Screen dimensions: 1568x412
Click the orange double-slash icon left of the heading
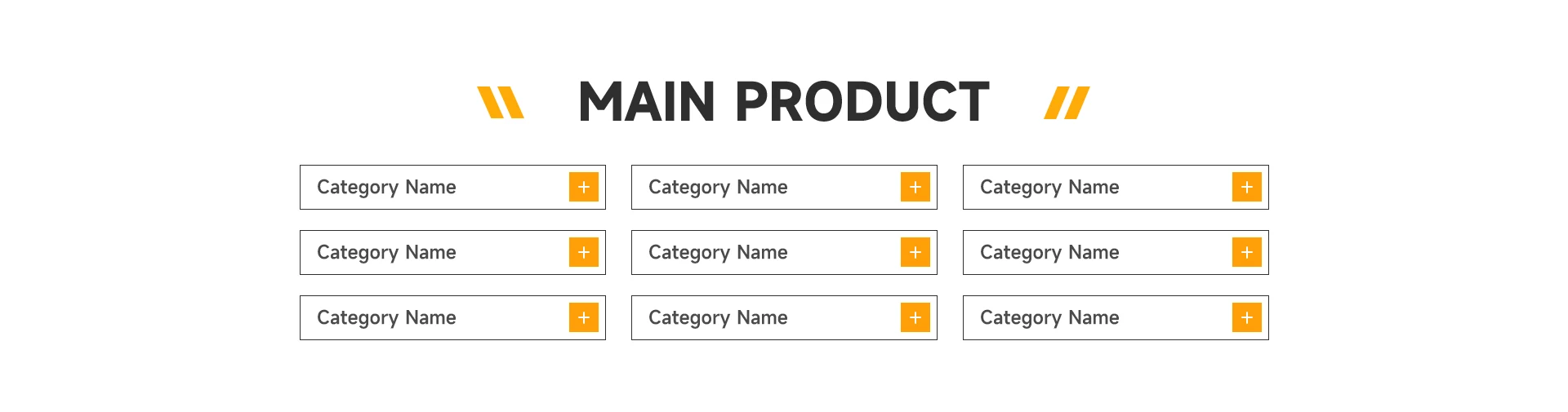point(500,103)
